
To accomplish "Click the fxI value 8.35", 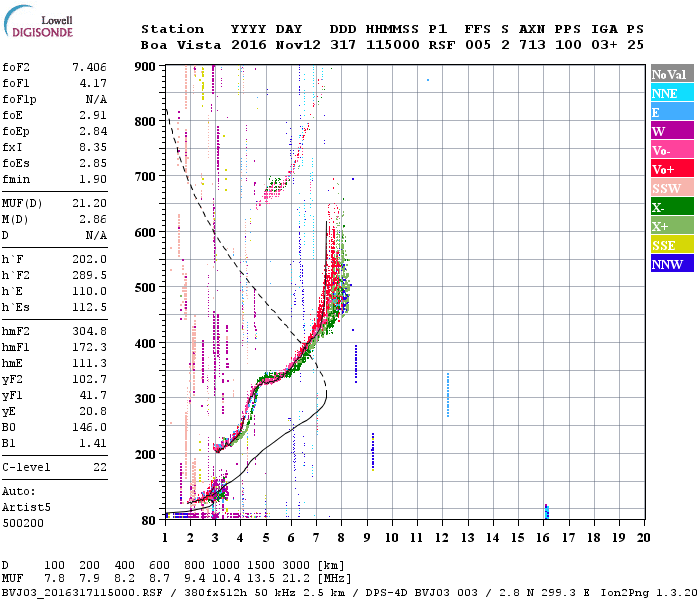I will click(93, 148).
